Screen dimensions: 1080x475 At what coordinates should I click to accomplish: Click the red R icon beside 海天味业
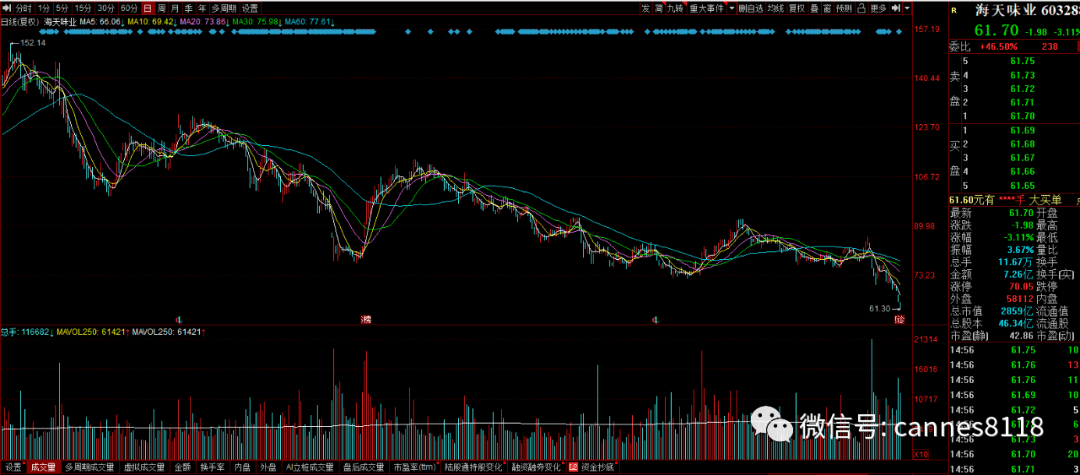[954, 9]
